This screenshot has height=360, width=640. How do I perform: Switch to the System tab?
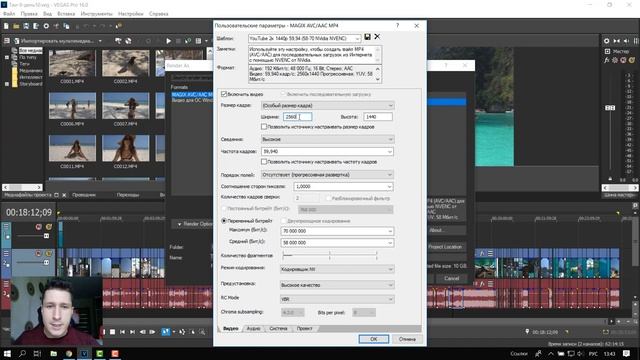coord(278,329)
